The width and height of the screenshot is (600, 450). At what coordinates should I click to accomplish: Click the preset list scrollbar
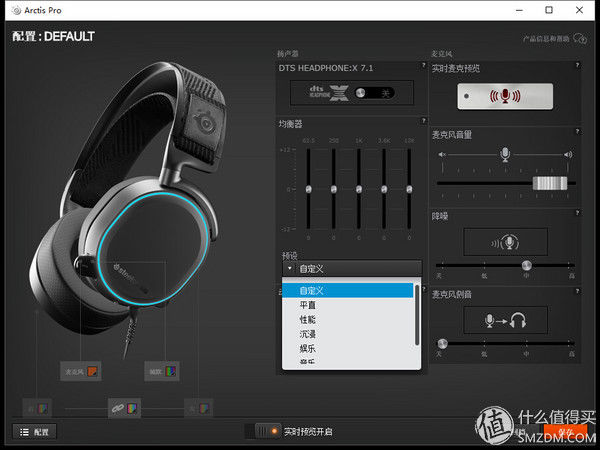pos(417,315)
